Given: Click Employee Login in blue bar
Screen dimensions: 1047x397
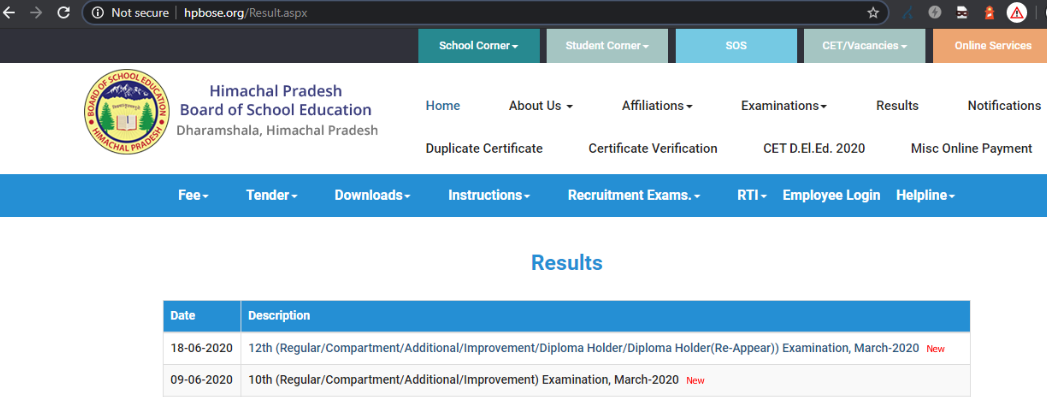Looking at the screenshot, I should pos(831,195).
